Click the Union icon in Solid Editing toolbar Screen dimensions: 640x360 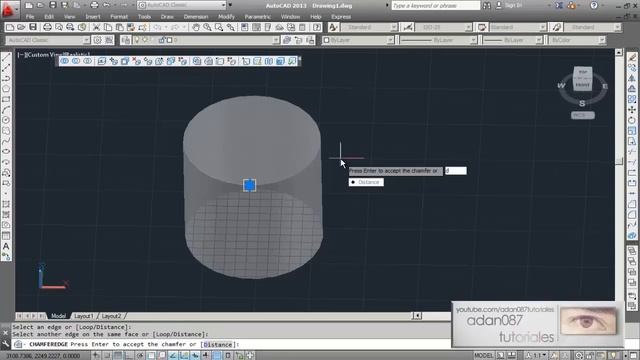64,61
